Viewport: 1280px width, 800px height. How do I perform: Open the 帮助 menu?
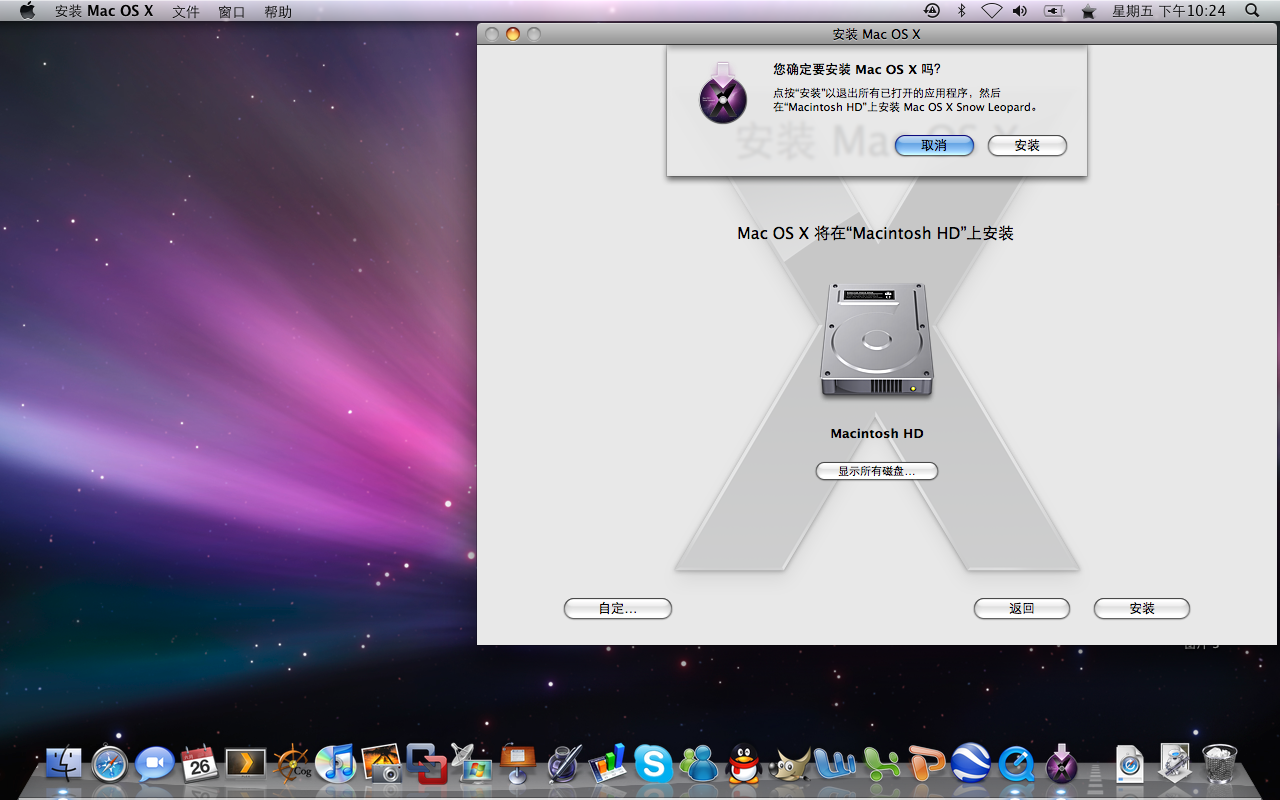coord(278,11)
